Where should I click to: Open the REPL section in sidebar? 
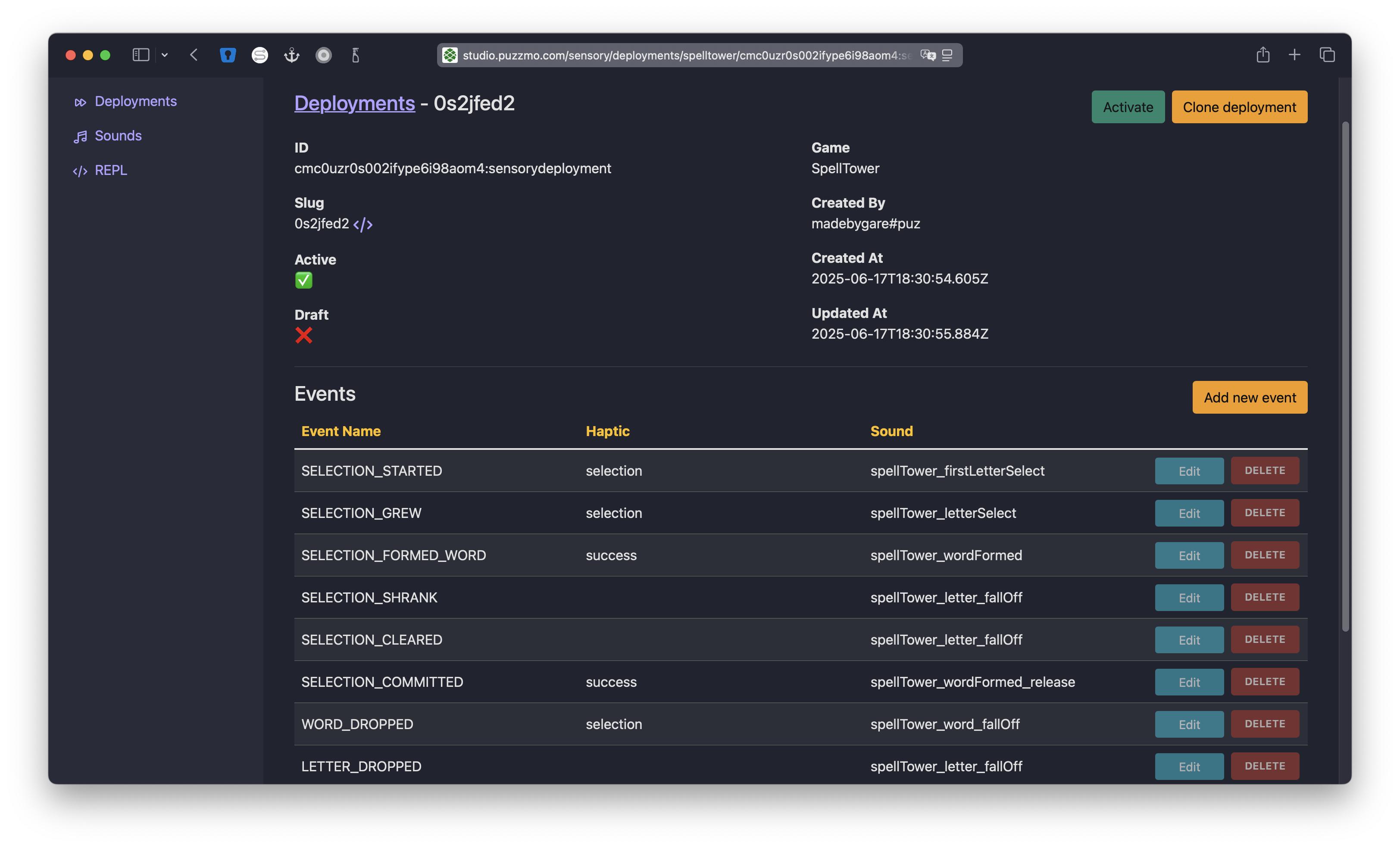click(110, 170)
